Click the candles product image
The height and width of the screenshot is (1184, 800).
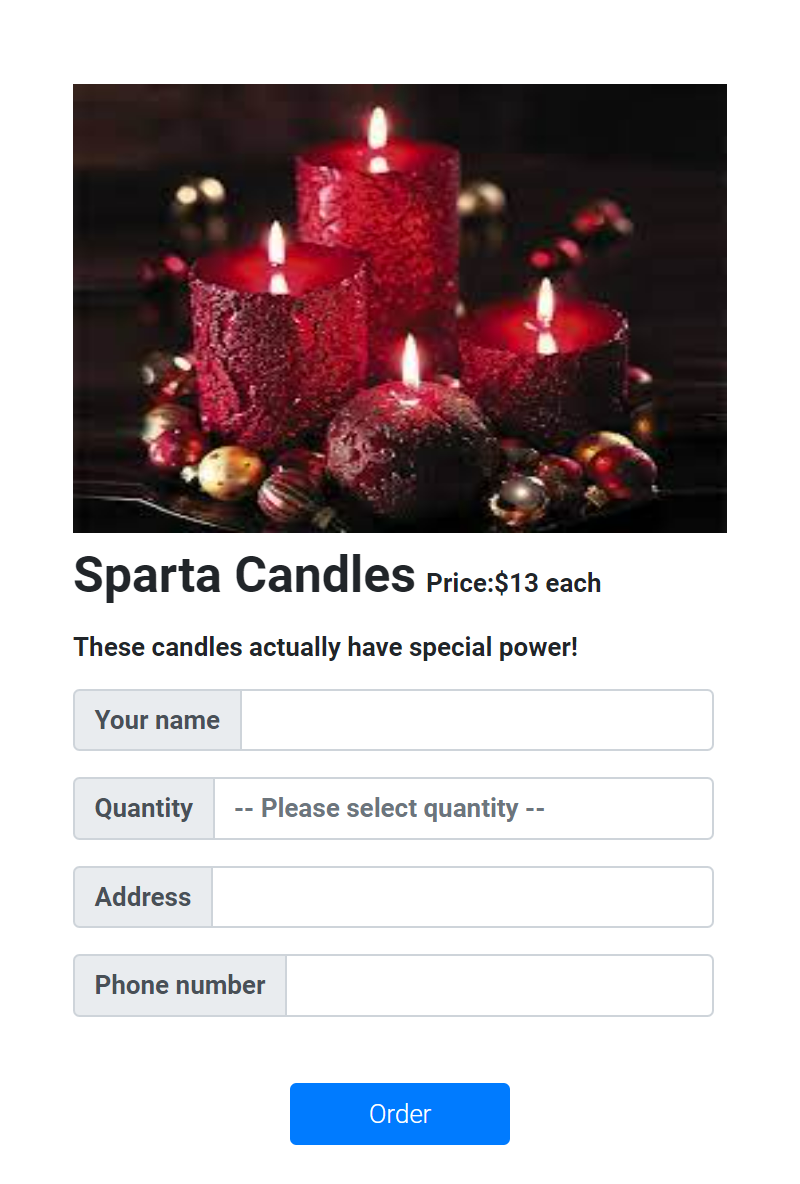[400, 307]
